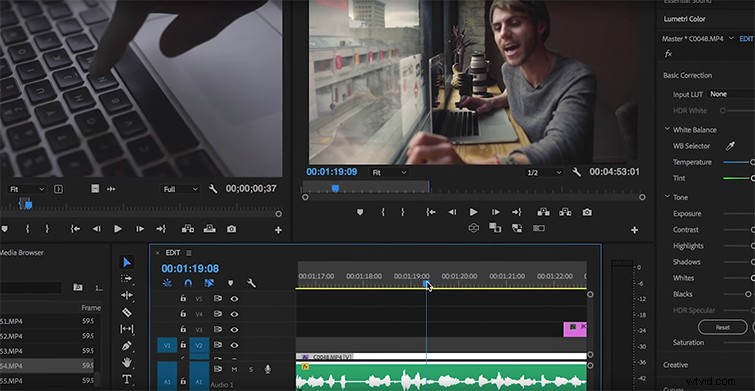Click the V1 source patch button
The image size is (755, 391).
coord(167,345)
